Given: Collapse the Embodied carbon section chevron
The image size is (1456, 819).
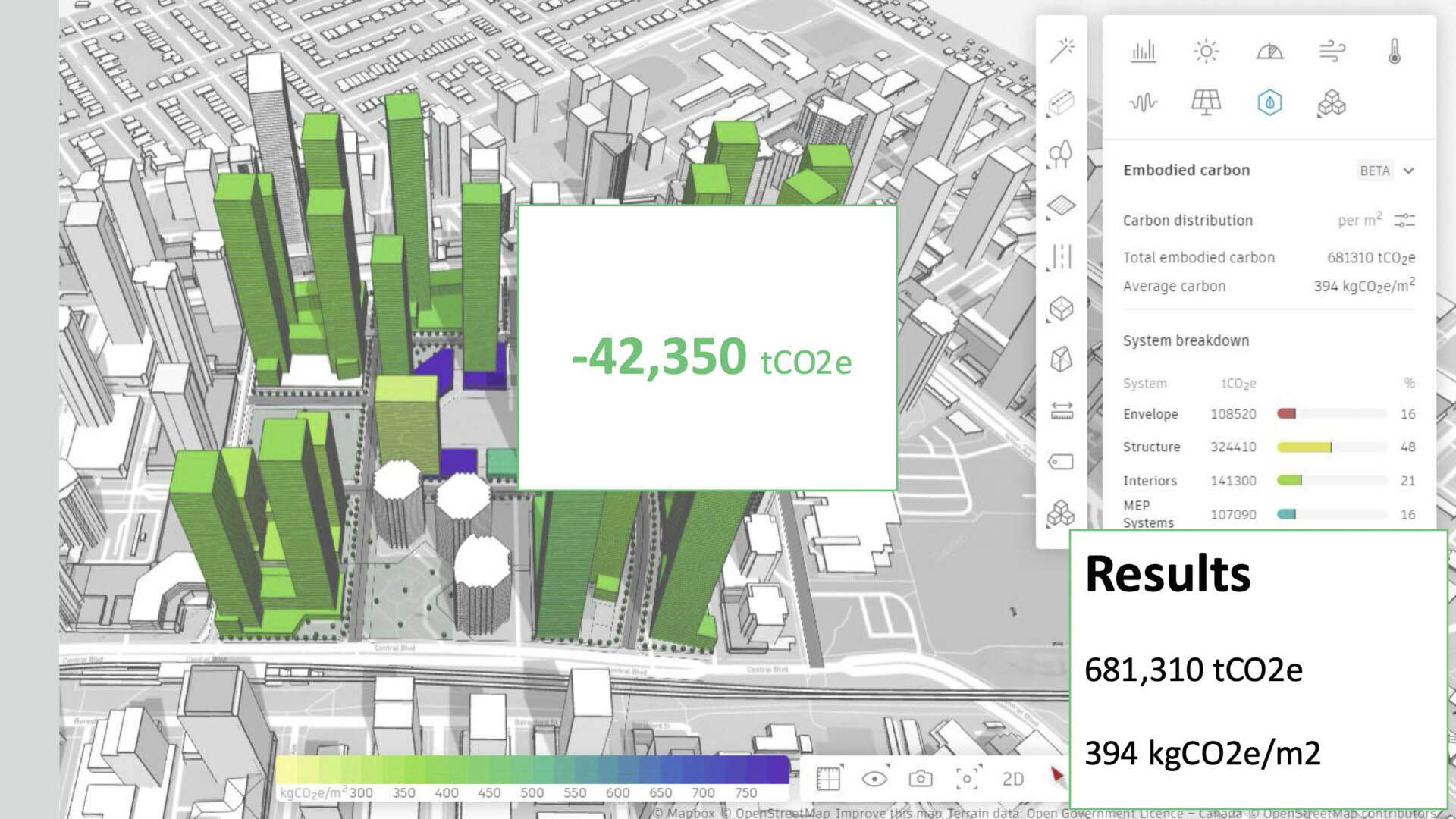Looking at the screenshot, I should tap(1408, 171).
